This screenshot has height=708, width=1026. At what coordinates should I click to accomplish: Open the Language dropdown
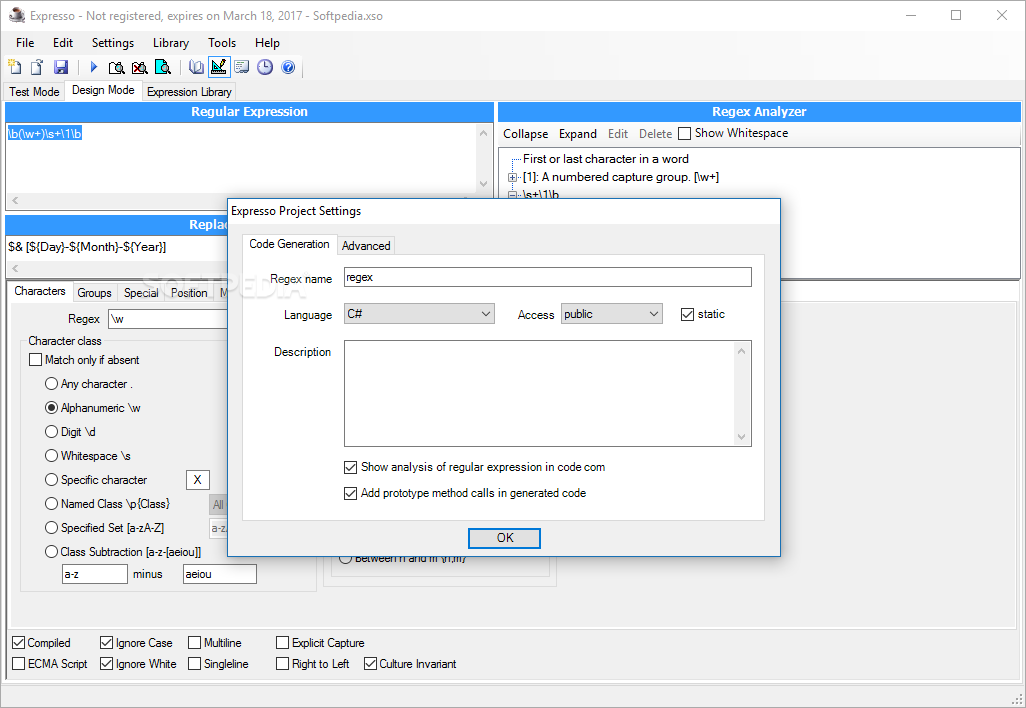419,314
